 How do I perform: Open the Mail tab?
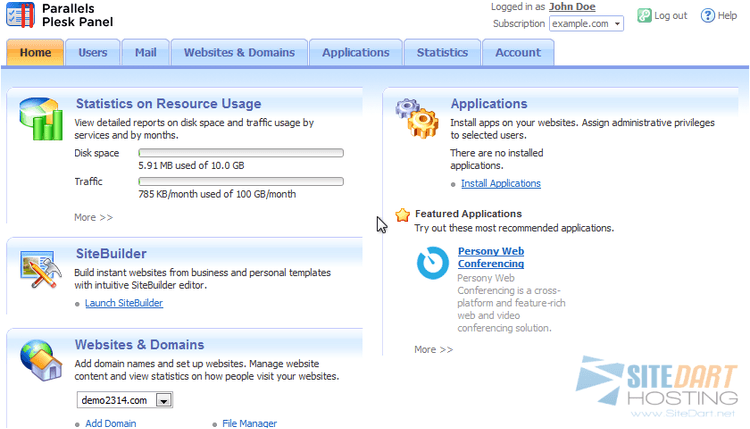tap(145, 52)
